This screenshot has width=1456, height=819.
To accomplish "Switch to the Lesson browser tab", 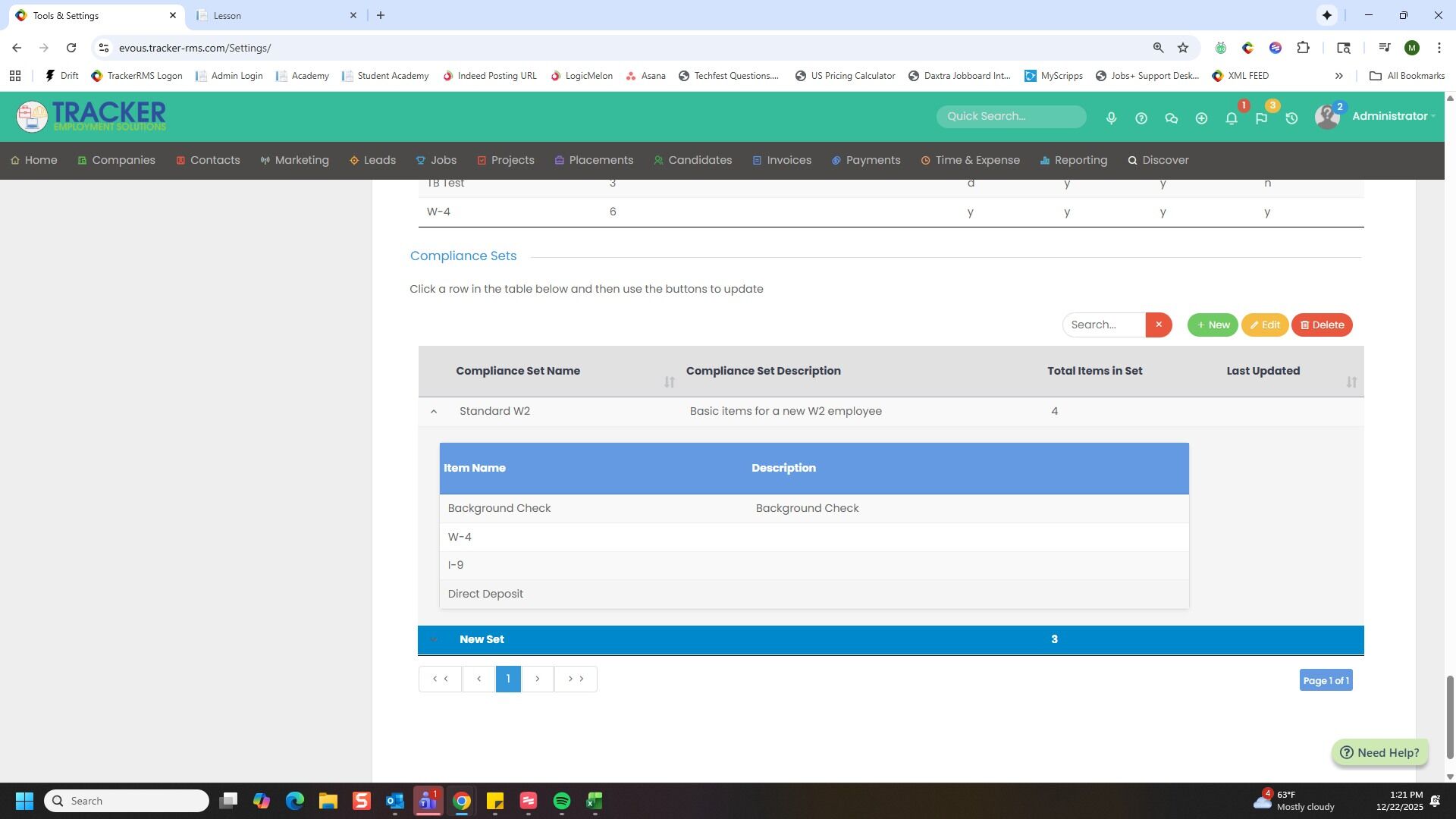I will tap(273, 15).
